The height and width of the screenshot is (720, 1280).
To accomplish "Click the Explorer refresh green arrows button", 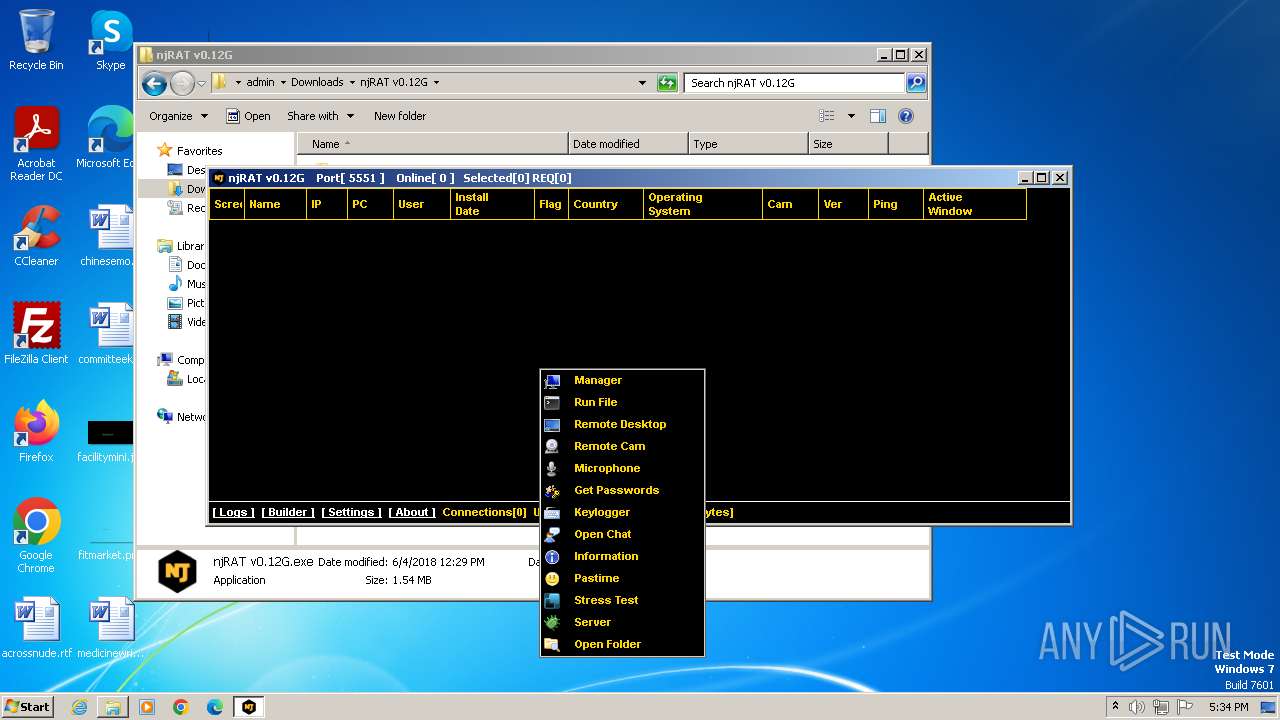I will coord(667,83).
